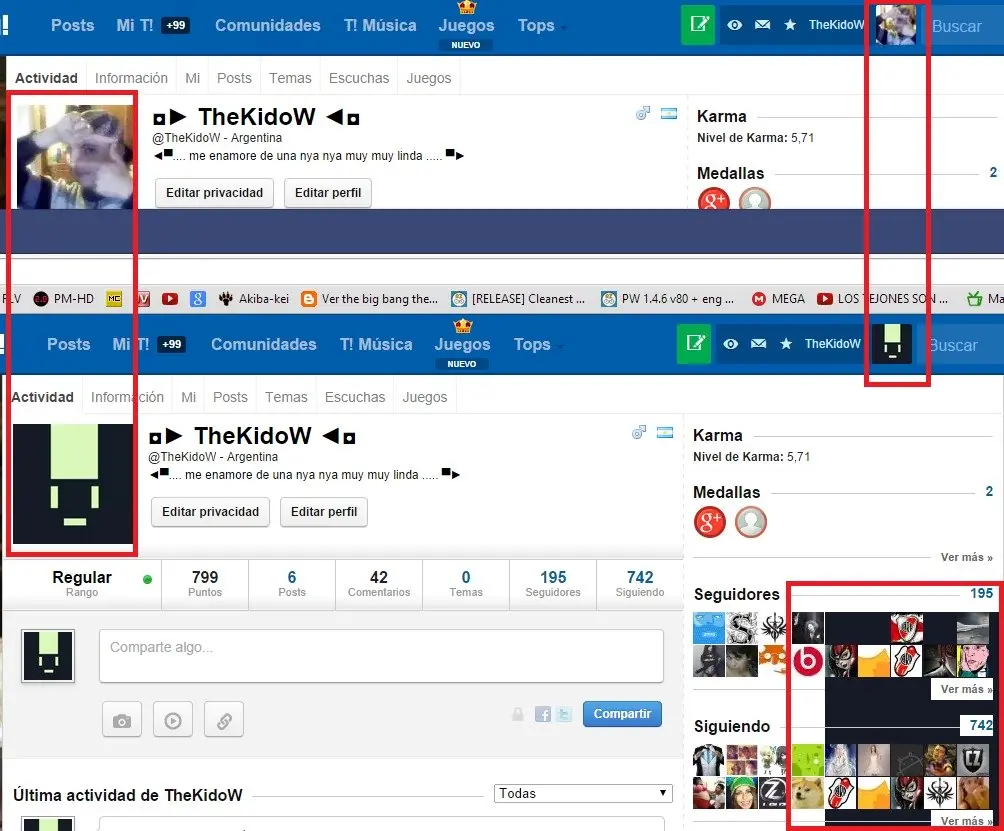This screenshot has height=831, width=1004.
Task: Click the camera attach-photo button
Action: coord(122,719)
